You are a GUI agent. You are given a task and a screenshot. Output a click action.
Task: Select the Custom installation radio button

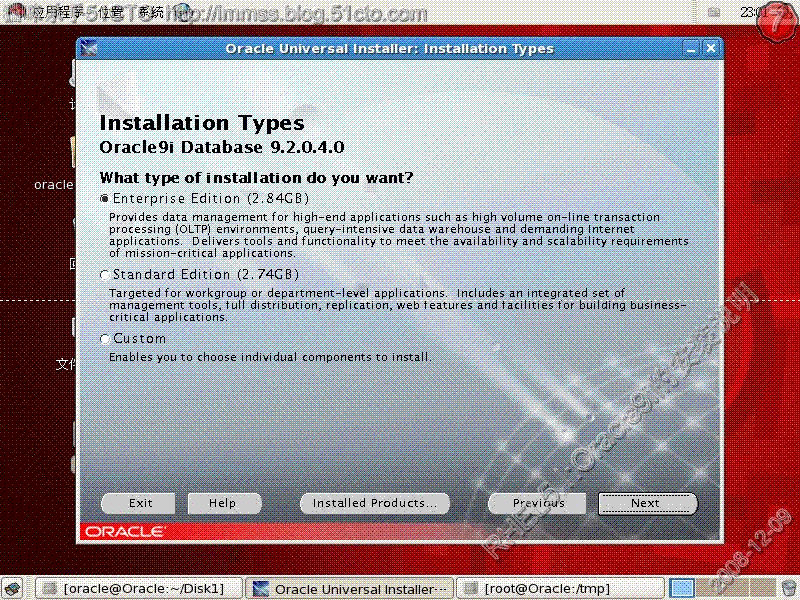pyautogui.click(x=105, y=339)
